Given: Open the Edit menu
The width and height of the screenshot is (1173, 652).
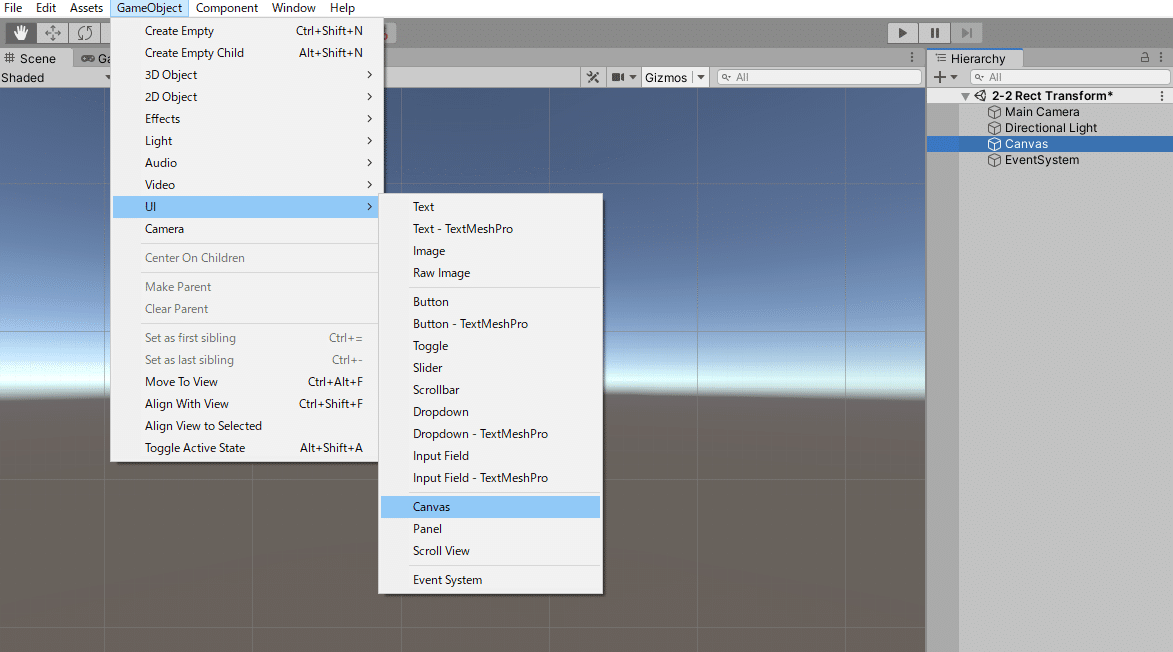Looking at the screenshot, I should pos(46,8).
